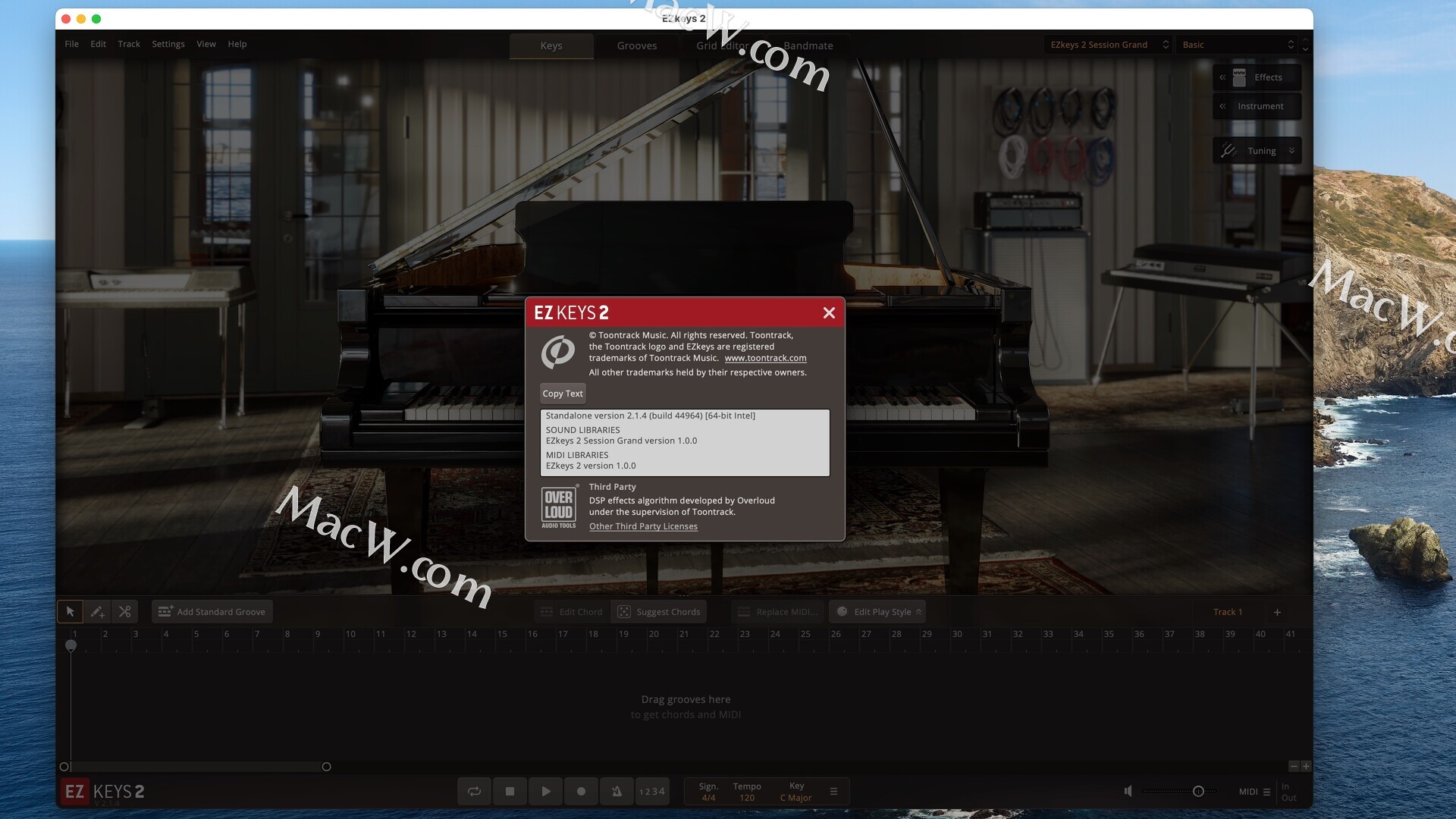Close the EZkeys 2 about dialog
Image resolution: width=1456 pixels, height=819 pixels.
829,312
